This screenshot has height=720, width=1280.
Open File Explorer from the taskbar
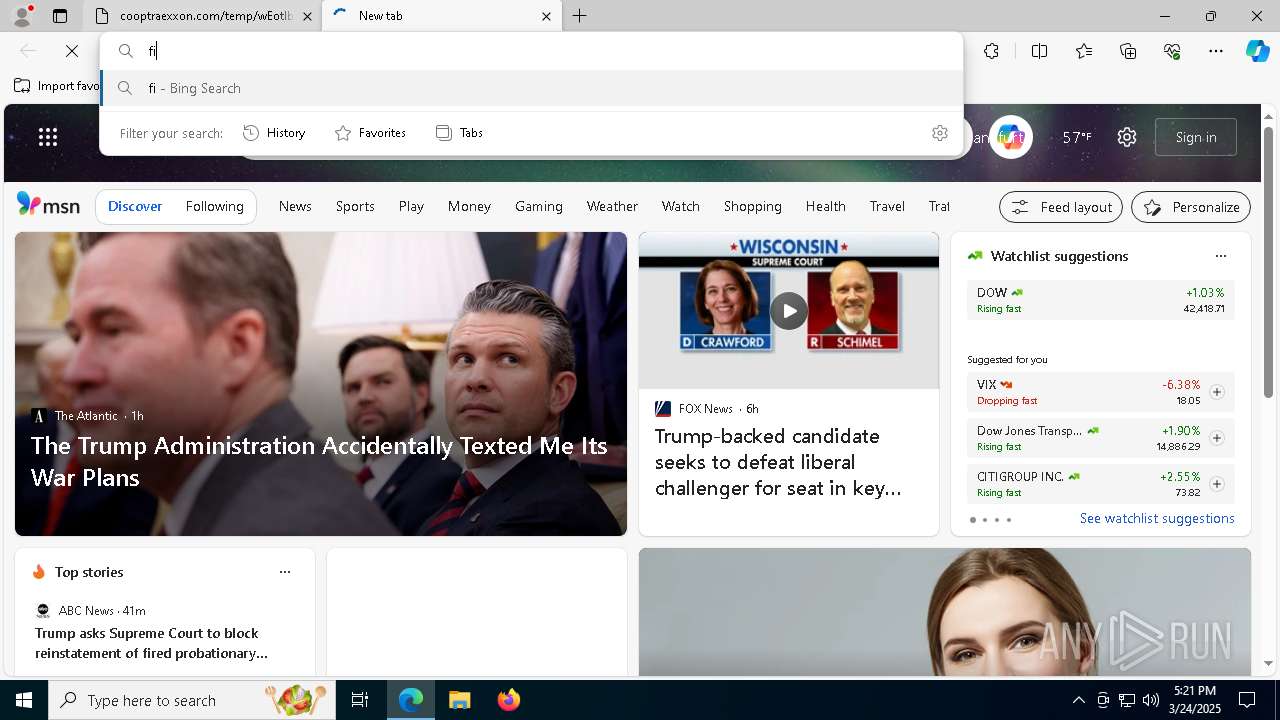(x=459, y=700)
